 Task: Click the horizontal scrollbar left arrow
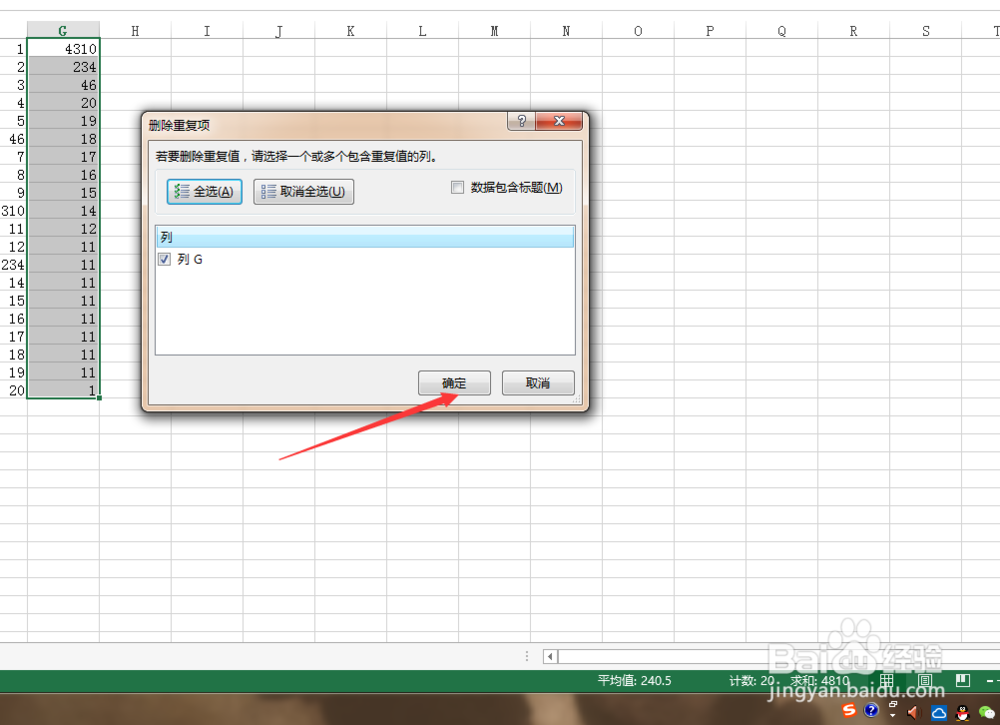click(550, 656)
